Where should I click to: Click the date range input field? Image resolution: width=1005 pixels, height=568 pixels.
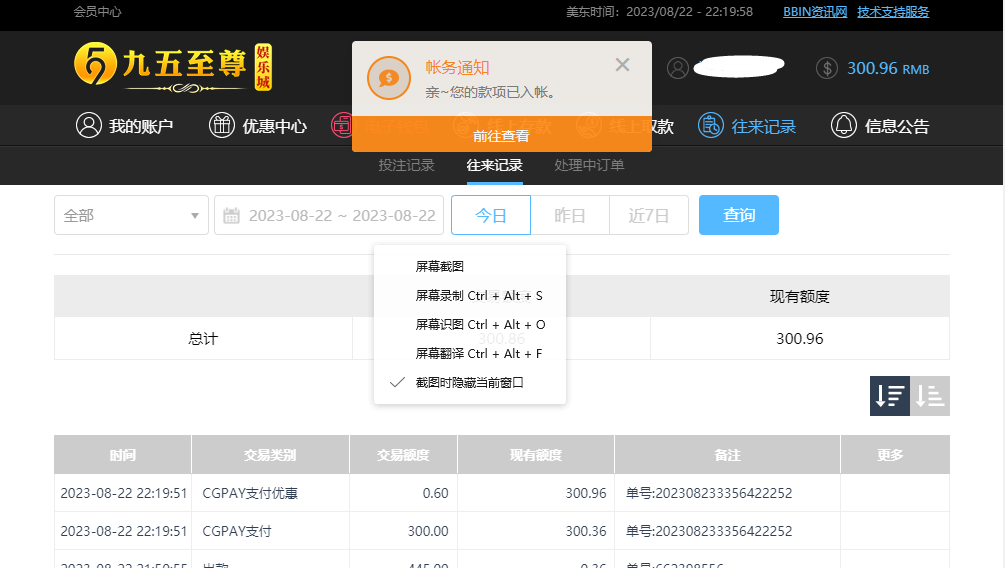329,215
